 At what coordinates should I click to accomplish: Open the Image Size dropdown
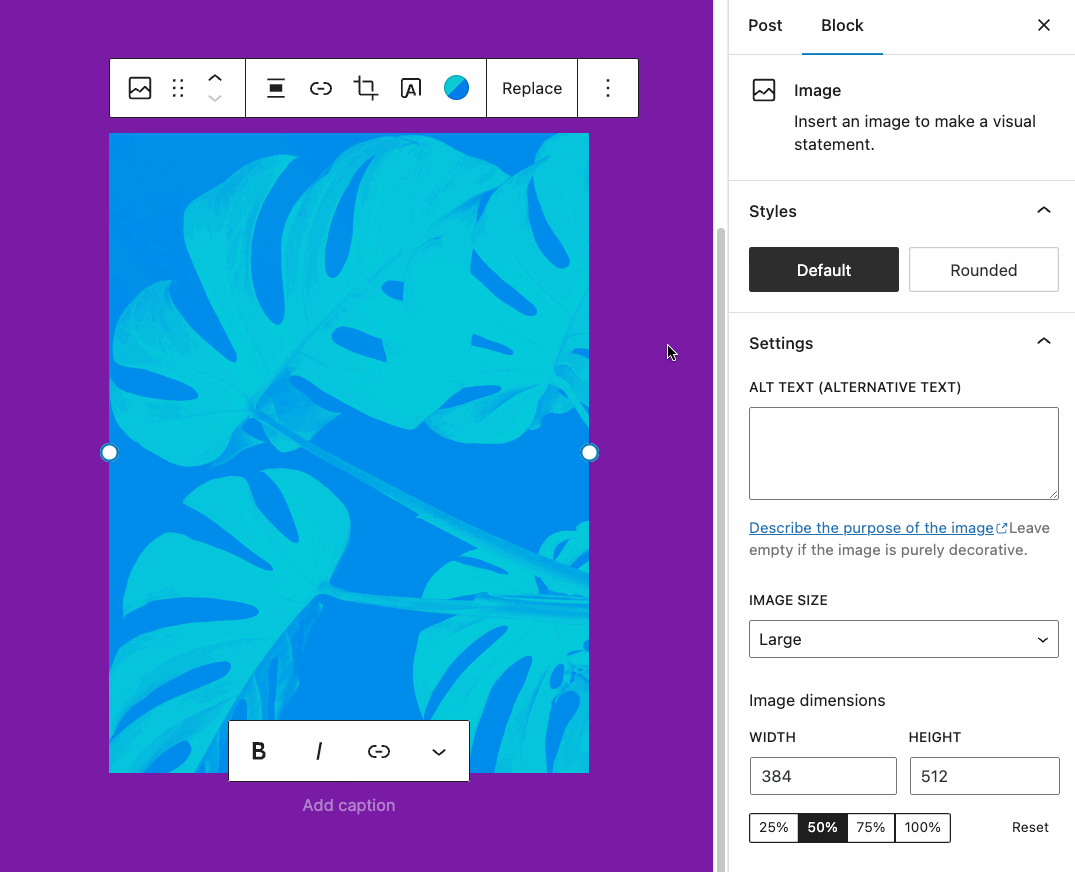(904, 639)
